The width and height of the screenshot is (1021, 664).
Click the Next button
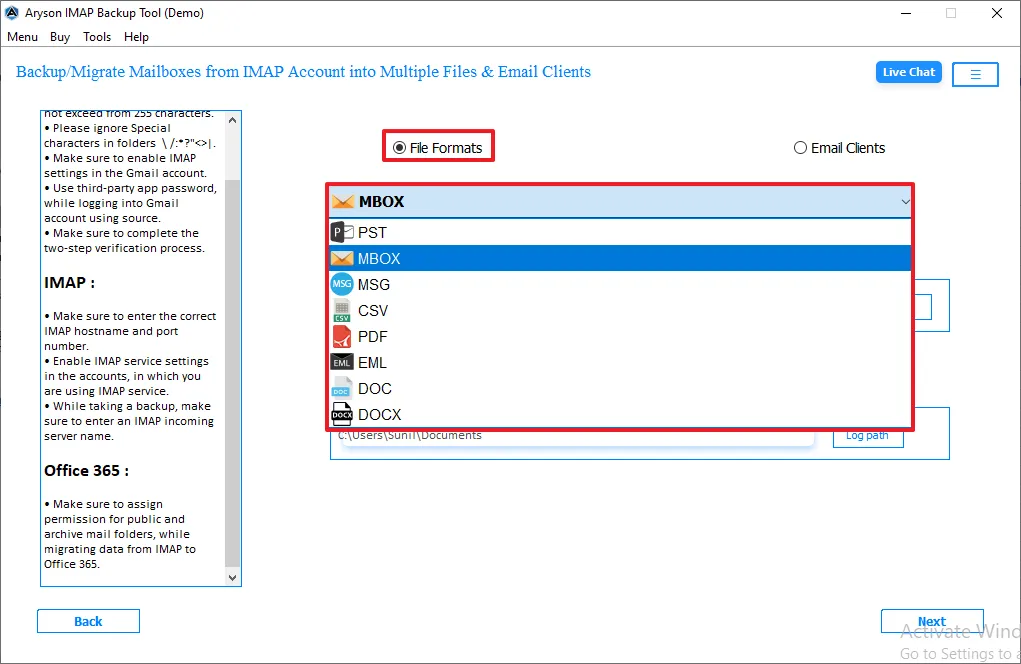[x=932, y=621]
